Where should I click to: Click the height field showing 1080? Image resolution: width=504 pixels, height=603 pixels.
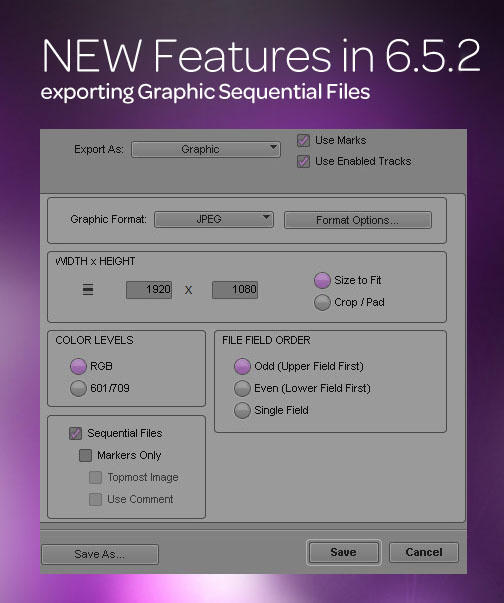click(x=235, y=289)
